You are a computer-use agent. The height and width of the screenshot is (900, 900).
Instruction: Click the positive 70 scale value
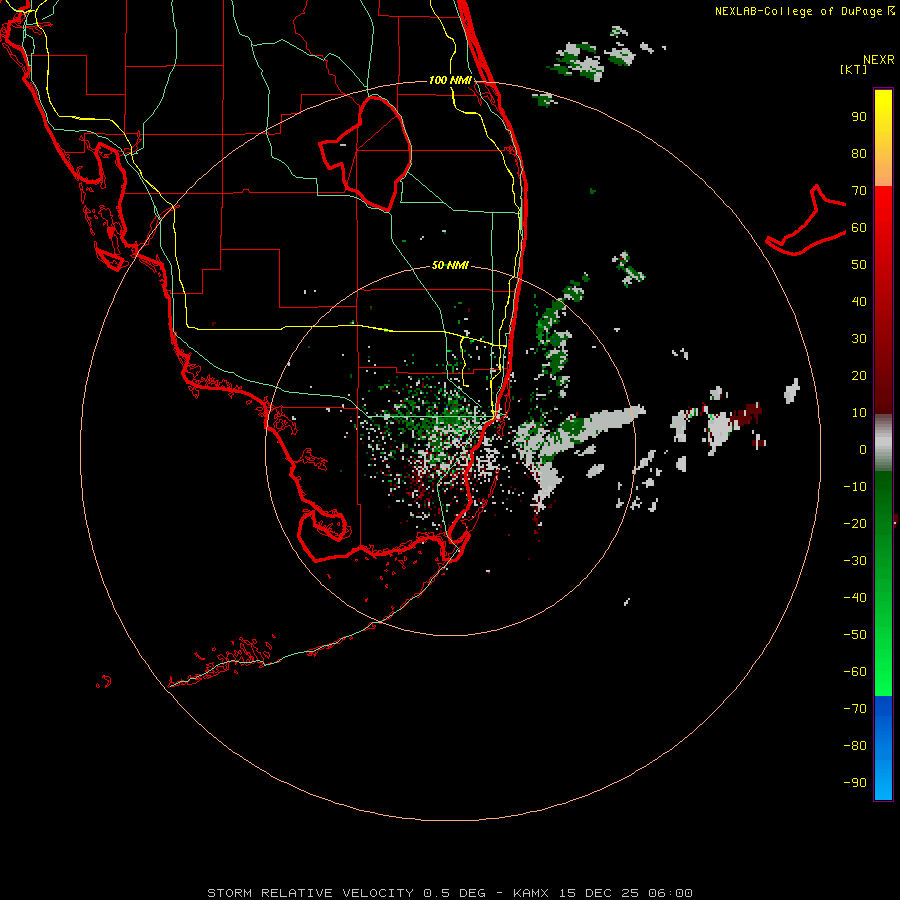click(x=859, y=191)
